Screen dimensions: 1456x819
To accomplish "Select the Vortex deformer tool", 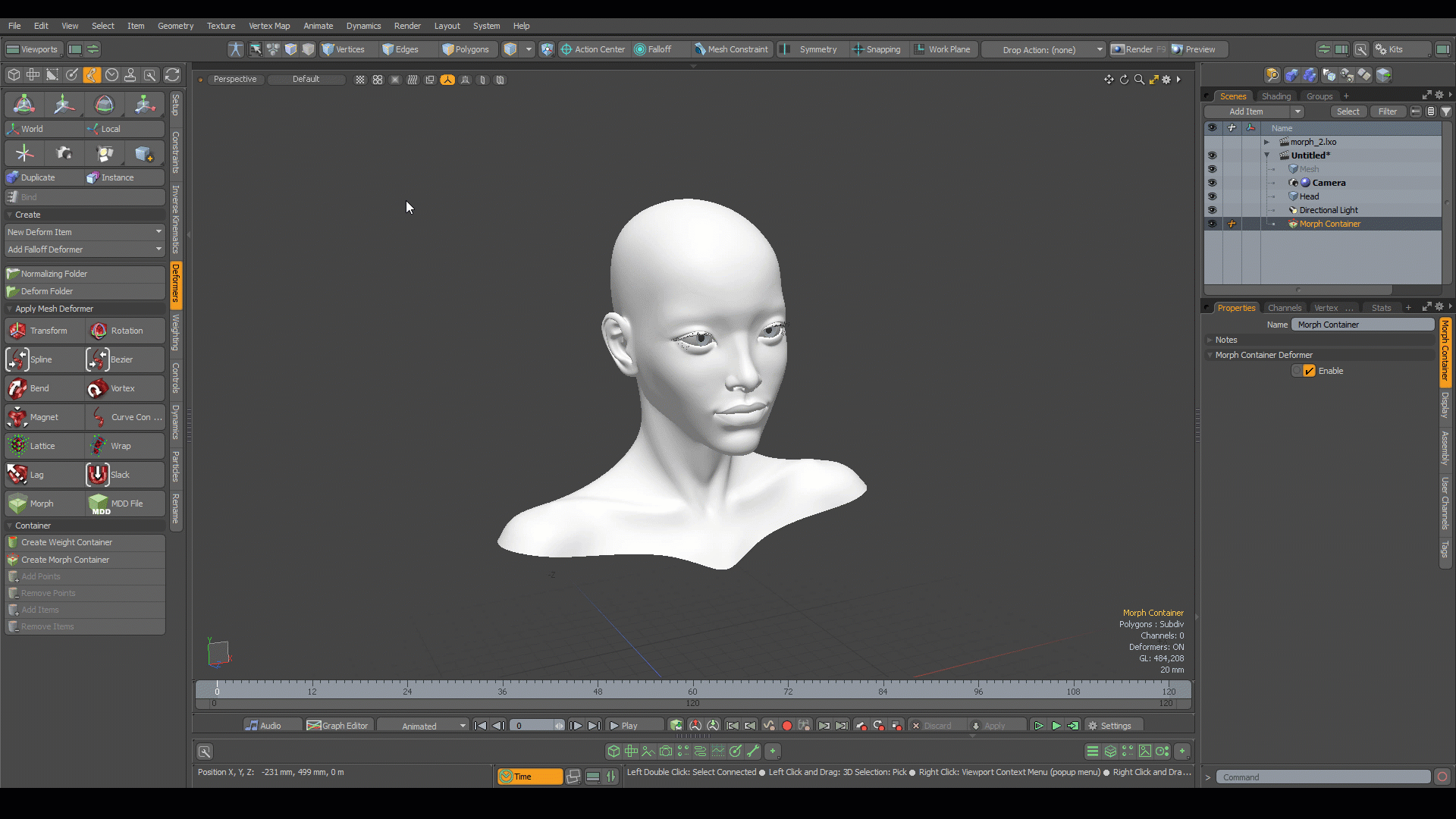I will [x=122, y=388].
